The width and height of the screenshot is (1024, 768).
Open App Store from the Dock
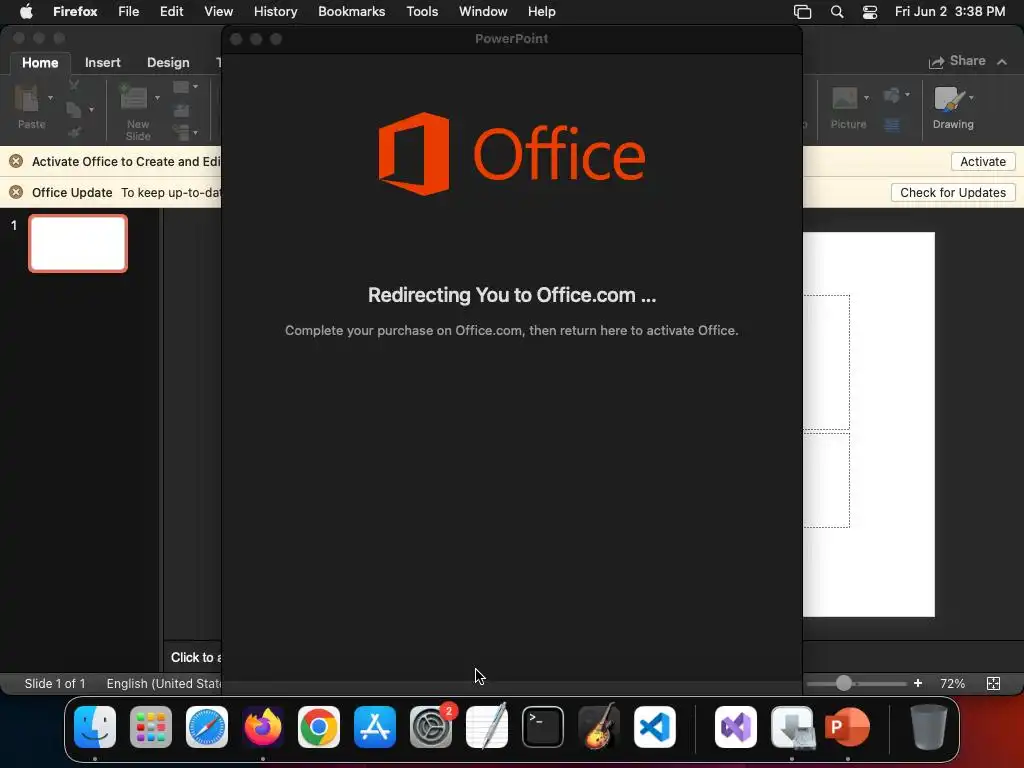(x=375, y=727)
